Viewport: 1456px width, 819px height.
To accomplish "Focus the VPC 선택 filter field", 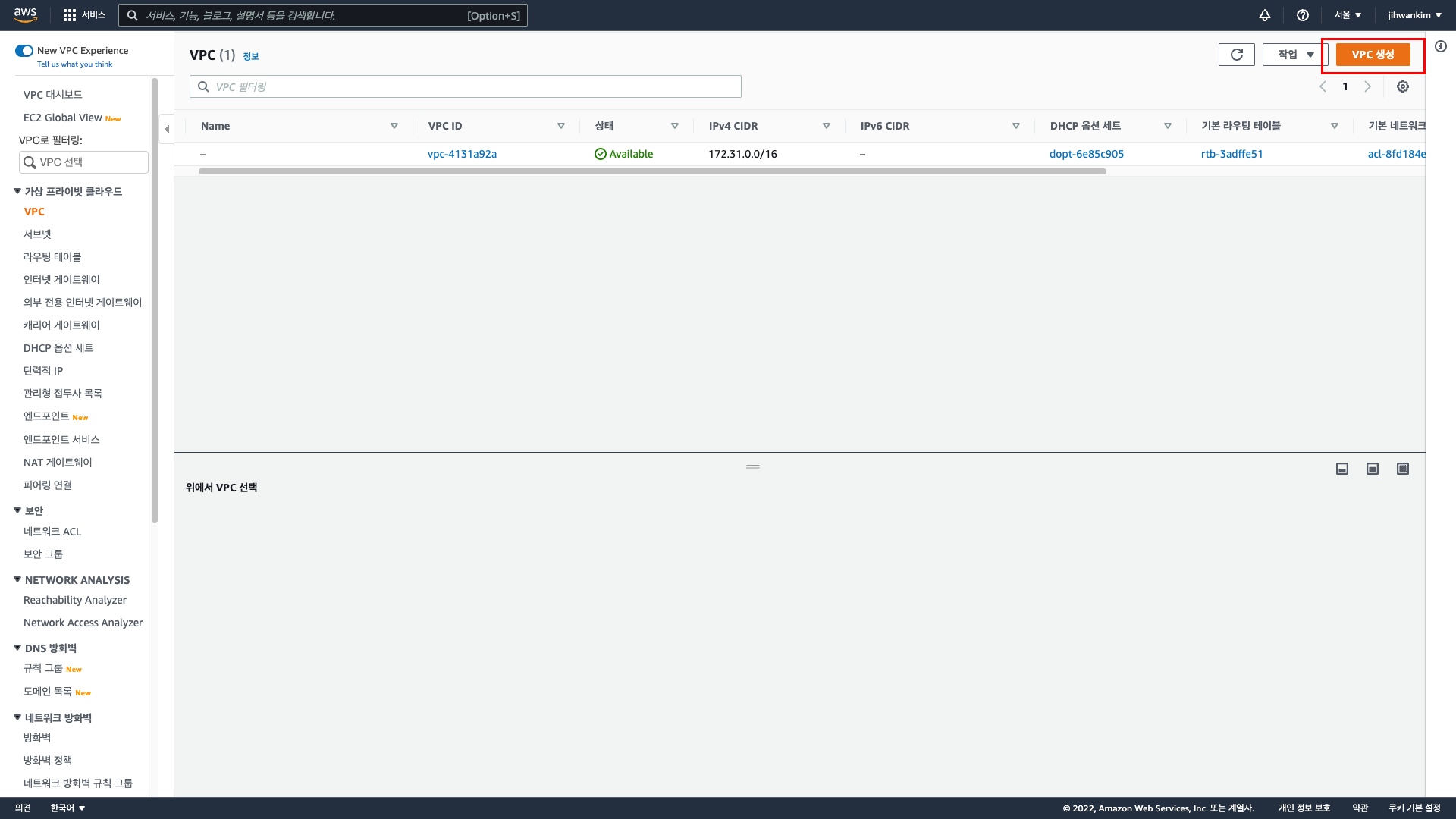I will [83, 162].
